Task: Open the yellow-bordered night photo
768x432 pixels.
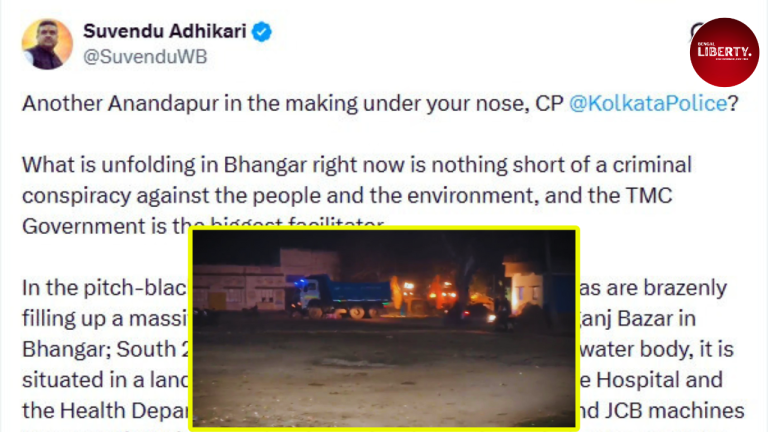Action: (384, 329)
